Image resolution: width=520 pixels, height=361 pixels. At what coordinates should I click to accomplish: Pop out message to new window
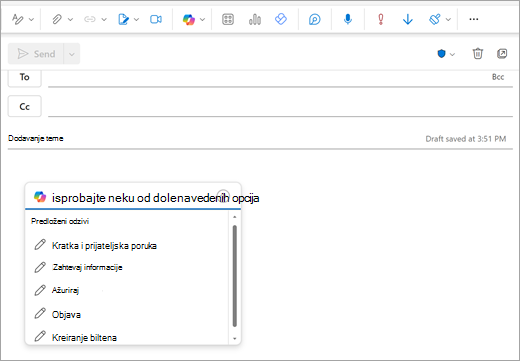click(502, 53)
